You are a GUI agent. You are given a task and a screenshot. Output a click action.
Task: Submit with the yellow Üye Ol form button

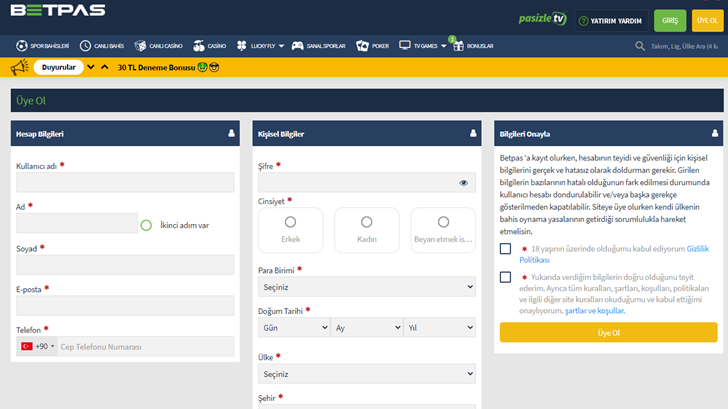[x=609, y=332]
